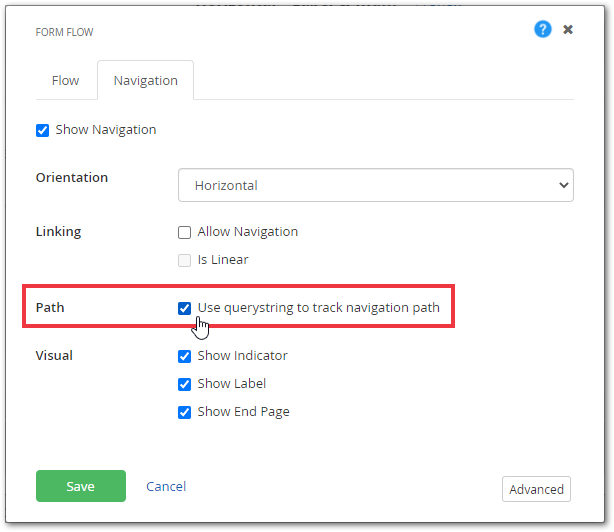Click the Cancel link

tap(166, 486)
